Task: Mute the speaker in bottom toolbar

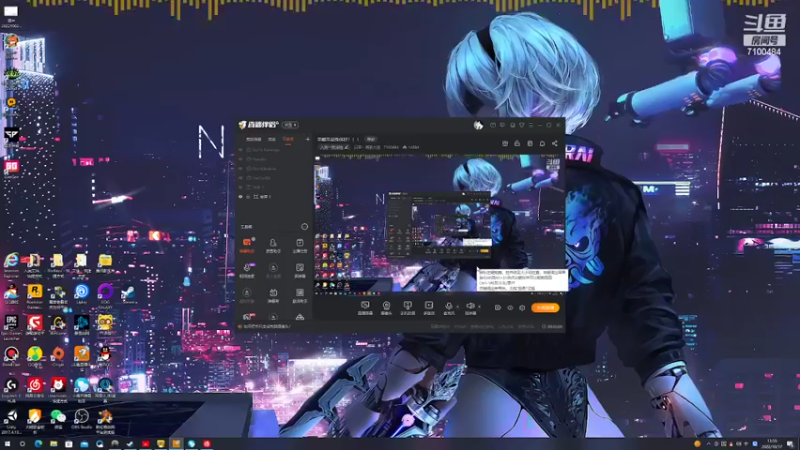Action: (470, 306)
